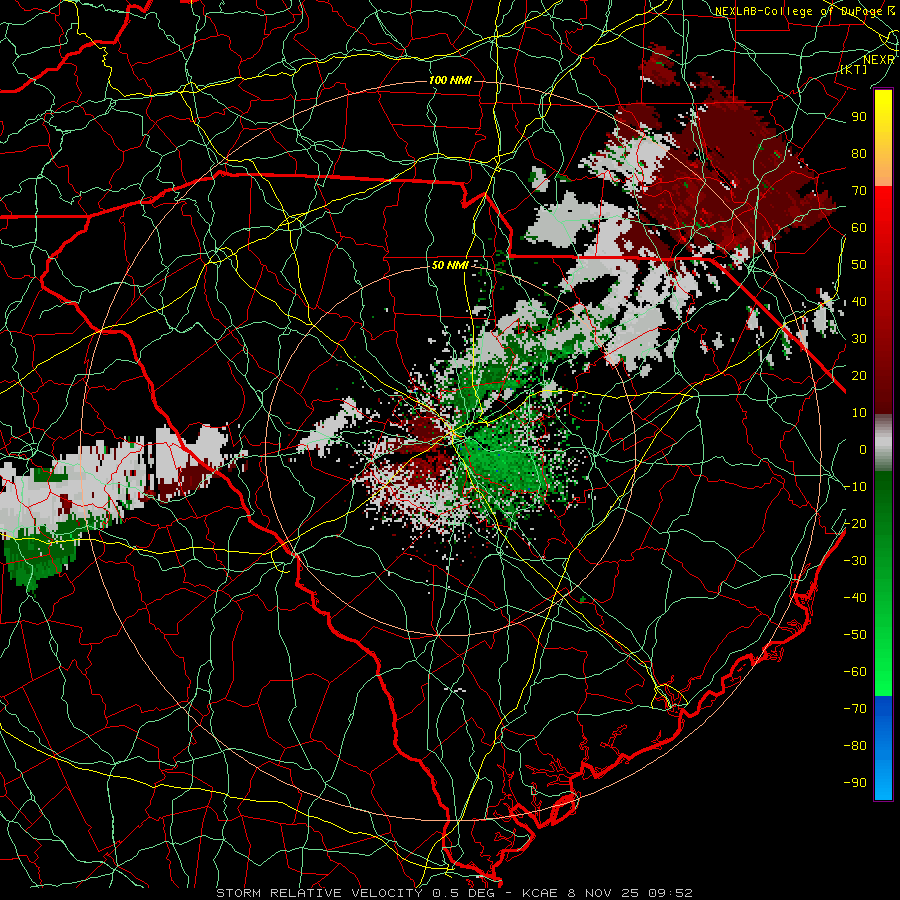The image size is (900, 900).
Task: Pick the light blue bottom color bar segment
Action: point(883,781)
